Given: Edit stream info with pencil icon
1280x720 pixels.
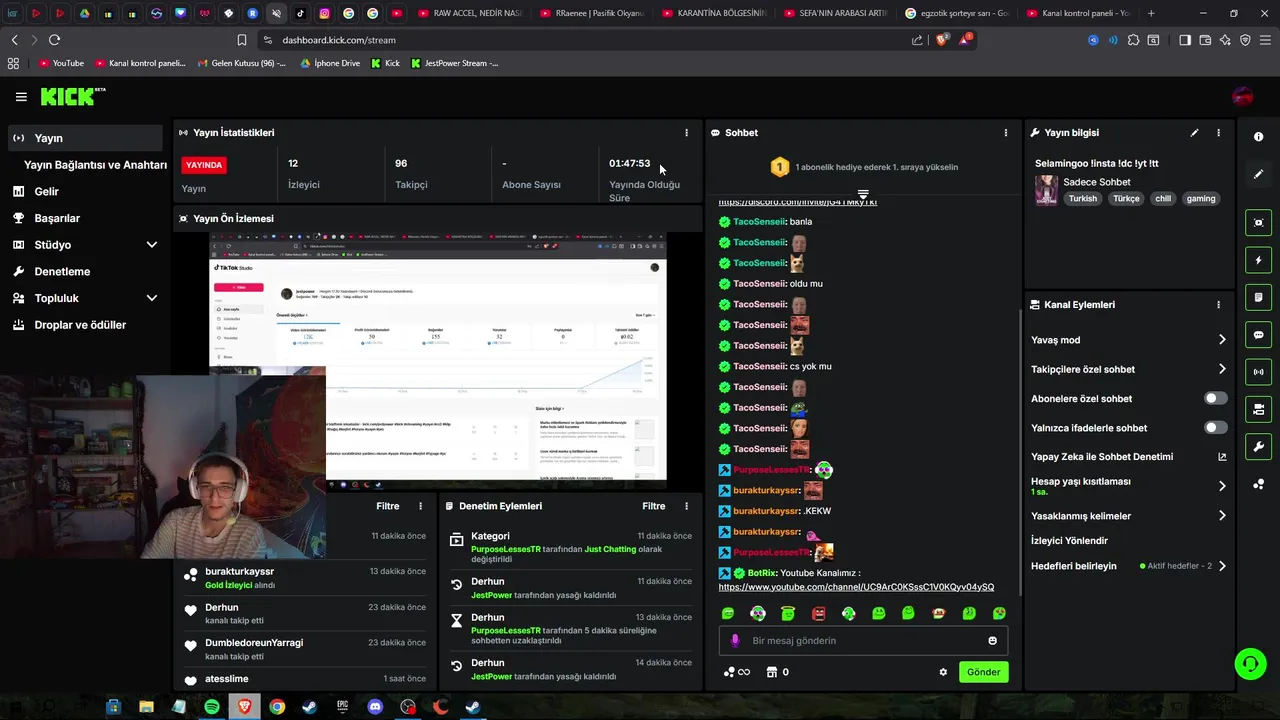Looking at the screenshot, I should (x=1194, y=132).
